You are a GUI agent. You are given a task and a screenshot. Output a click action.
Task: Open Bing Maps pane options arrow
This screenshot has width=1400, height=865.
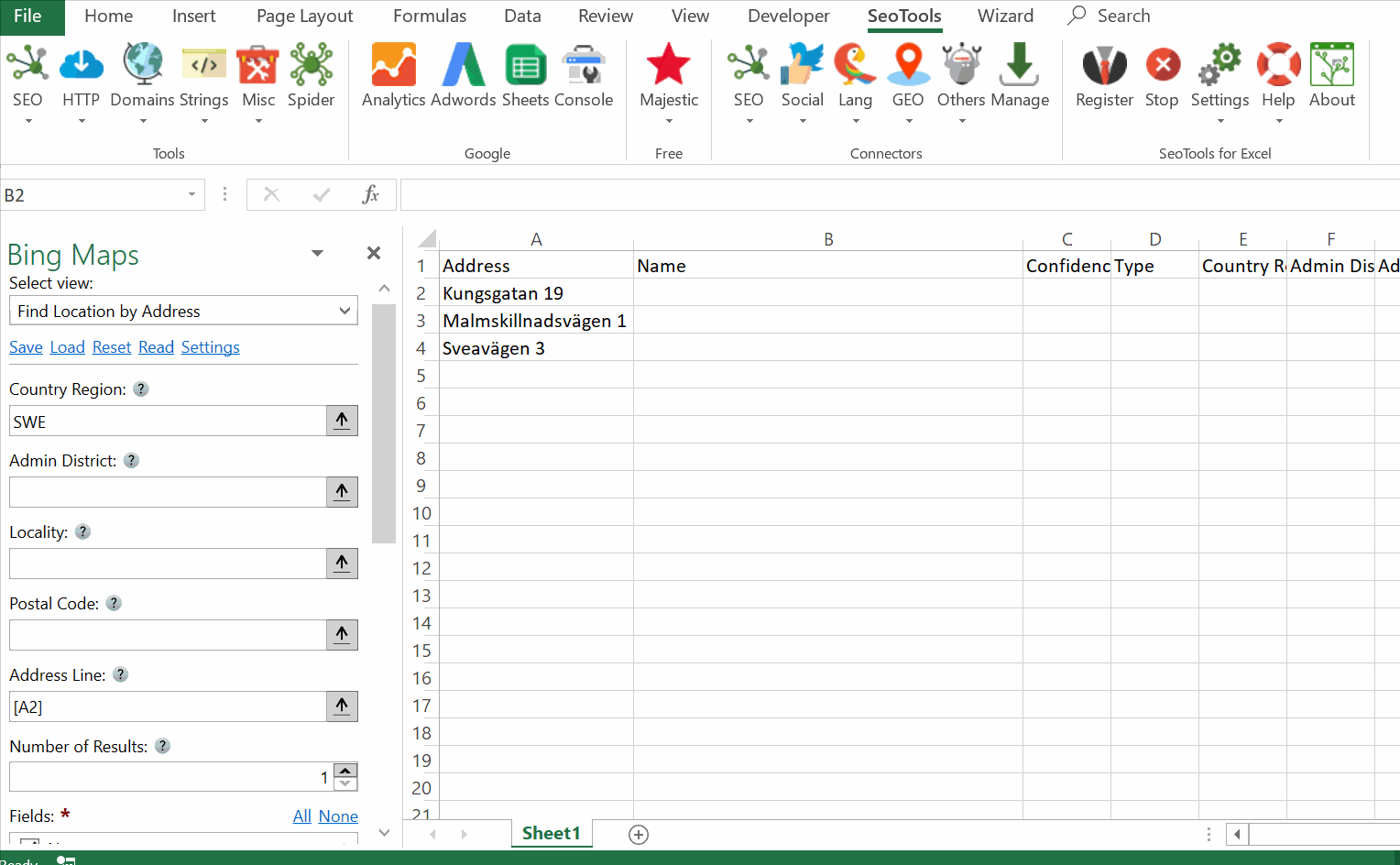pos(317,253)
